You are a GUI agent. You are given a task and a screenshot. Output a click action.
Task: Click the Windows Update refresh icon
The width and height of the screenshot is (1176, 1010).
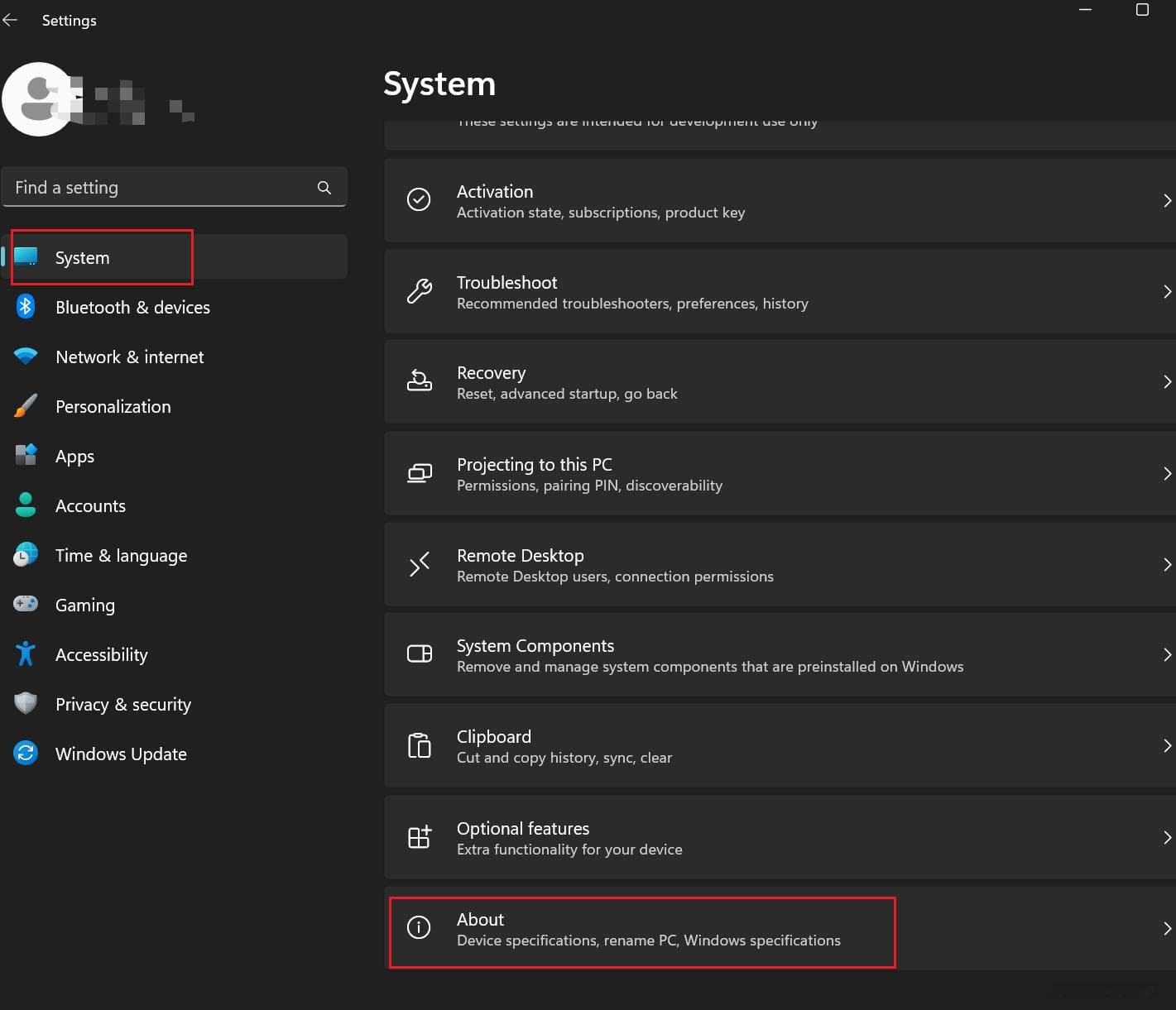coord(26,753)
